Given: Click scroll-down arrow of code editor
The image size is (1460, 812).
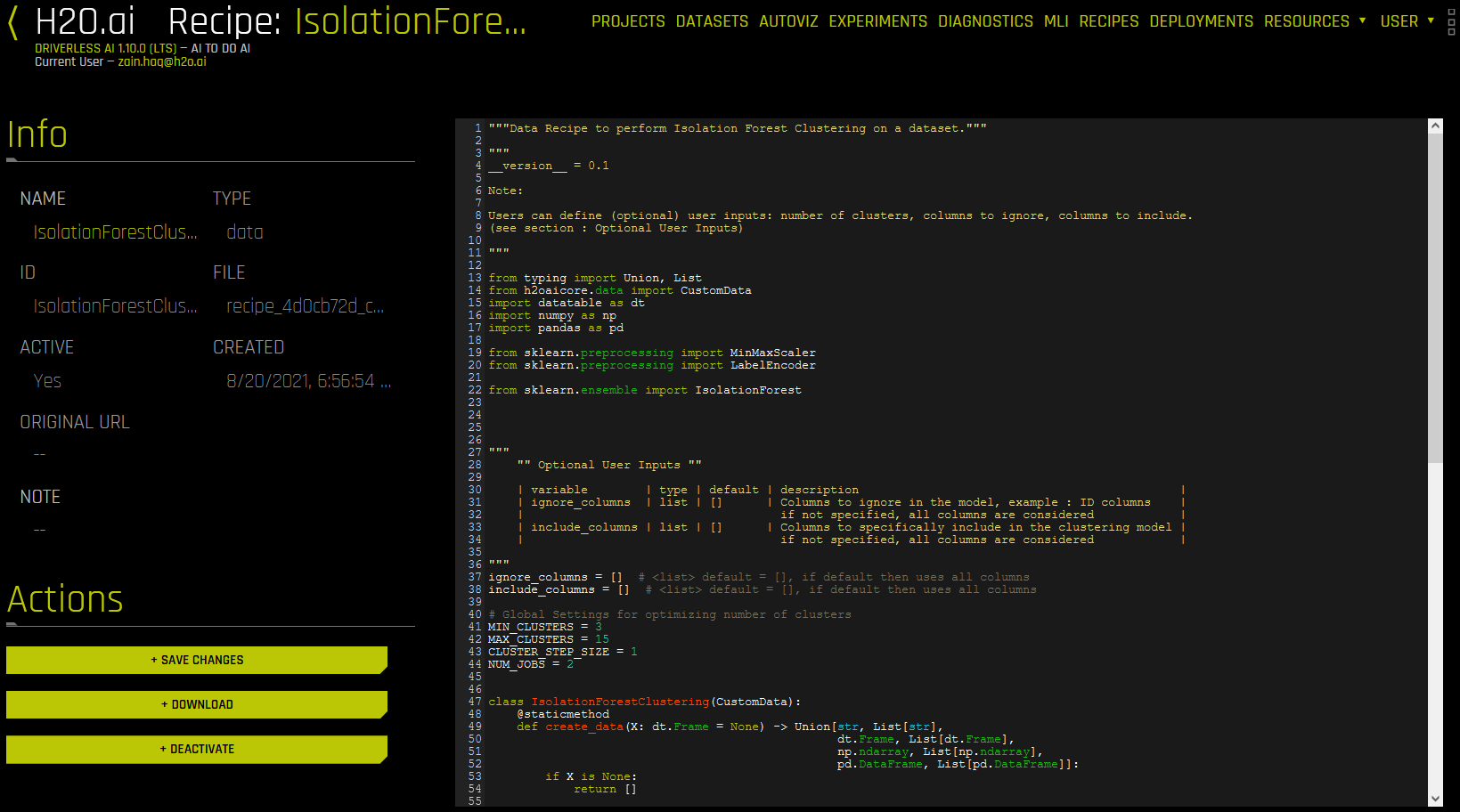Looking at the screenshot, I should click(1434, 799).
